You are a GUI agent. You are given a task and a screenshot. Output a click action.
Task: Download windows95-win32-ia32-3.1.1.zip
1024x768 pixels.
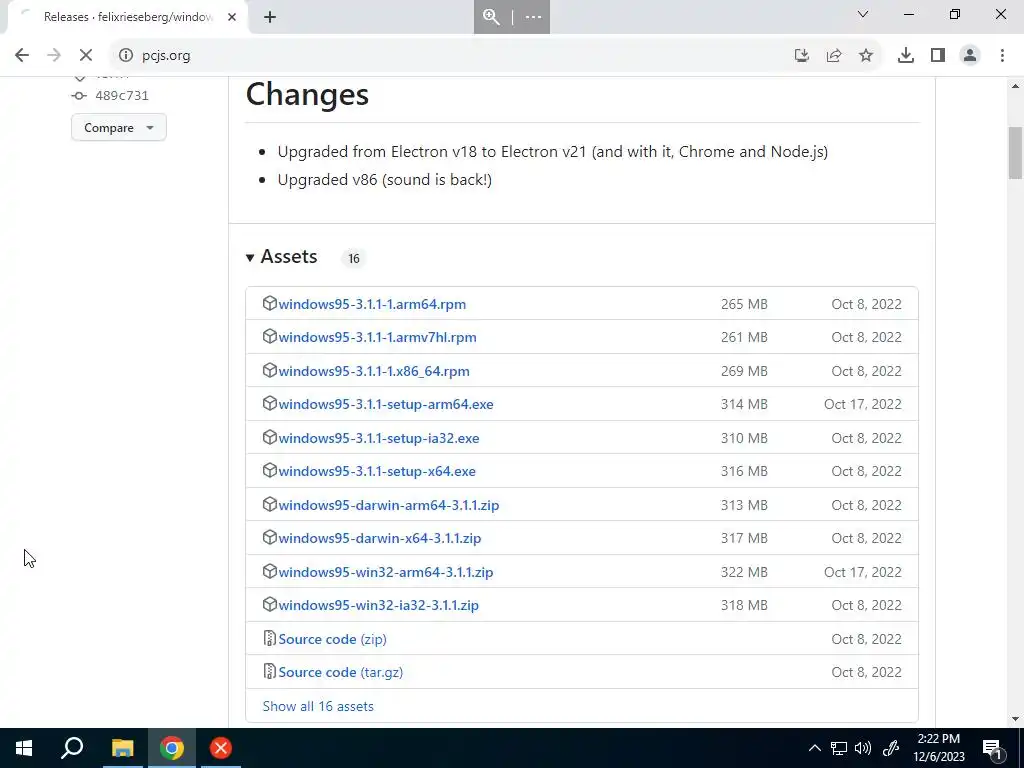pyautogui.click(x=378, y=605)
